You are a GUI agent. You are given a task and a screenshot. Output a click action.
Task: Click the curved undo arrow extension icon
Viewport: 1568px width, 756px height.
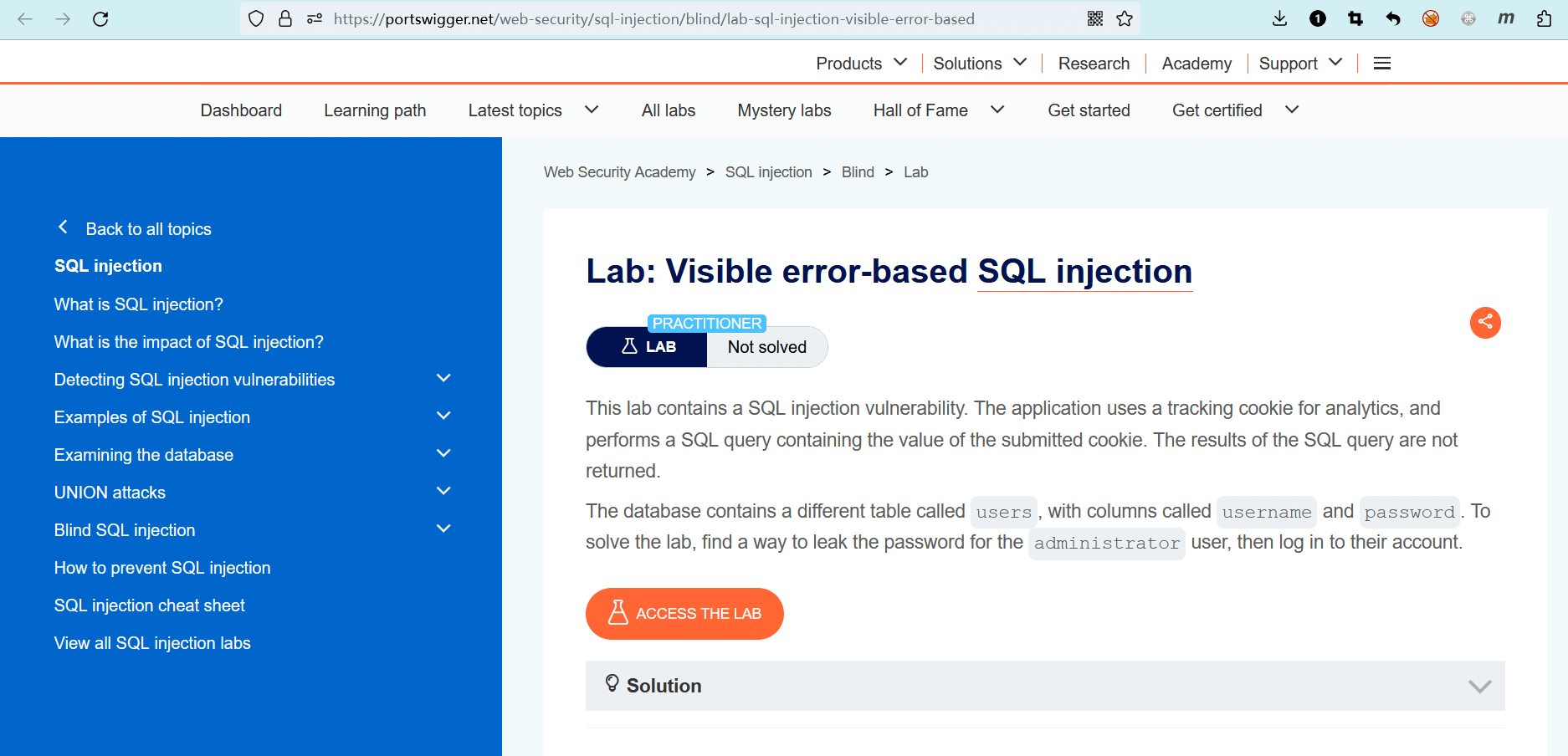coord(1393,18)
